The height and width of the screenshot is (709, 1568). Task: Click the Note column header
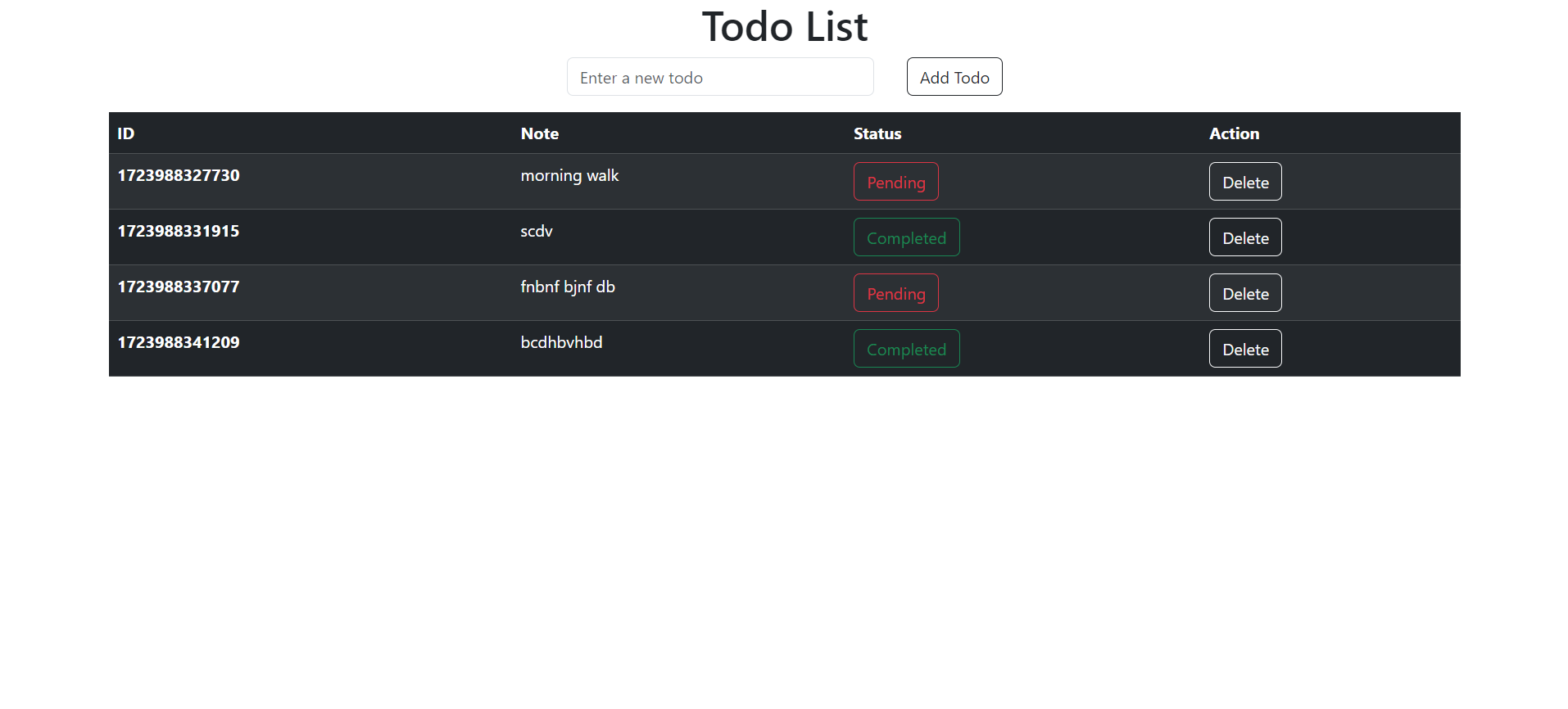click(540, 133)
